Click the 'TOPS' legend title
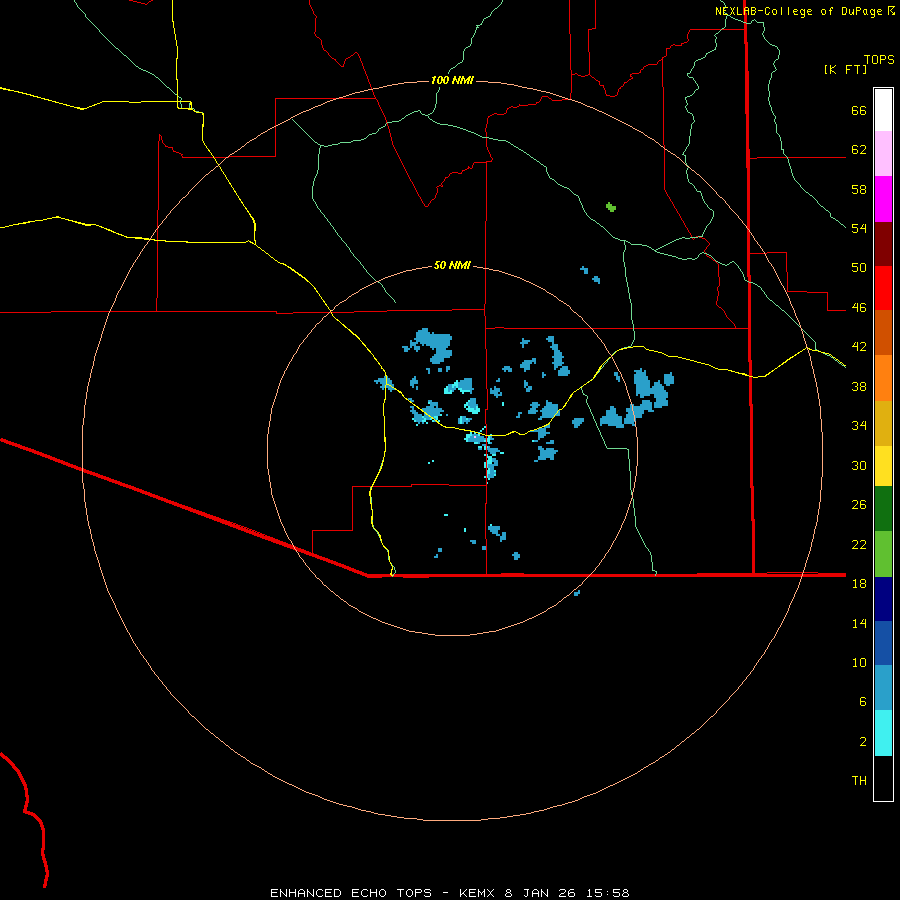The image size is (900, 900). click(x=879, y=59)
